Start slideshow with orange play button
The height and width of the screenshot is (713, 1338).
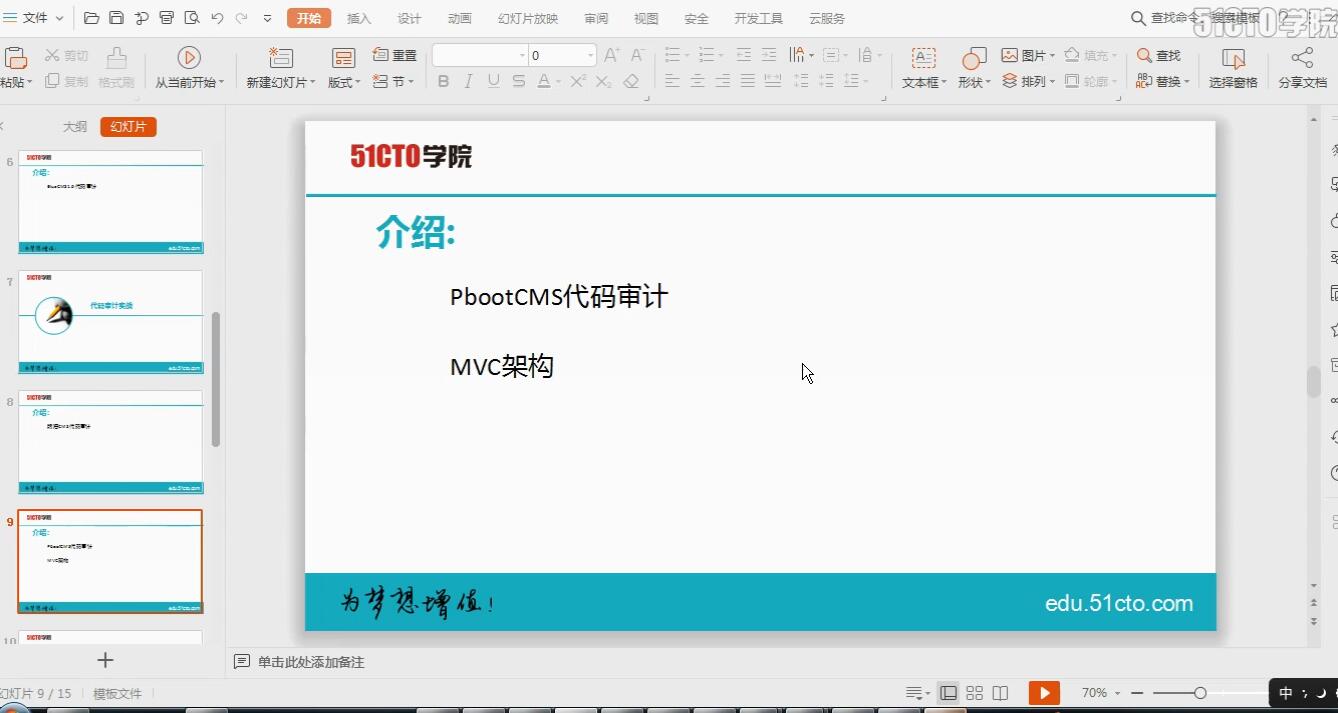(x=1044, y=693)
